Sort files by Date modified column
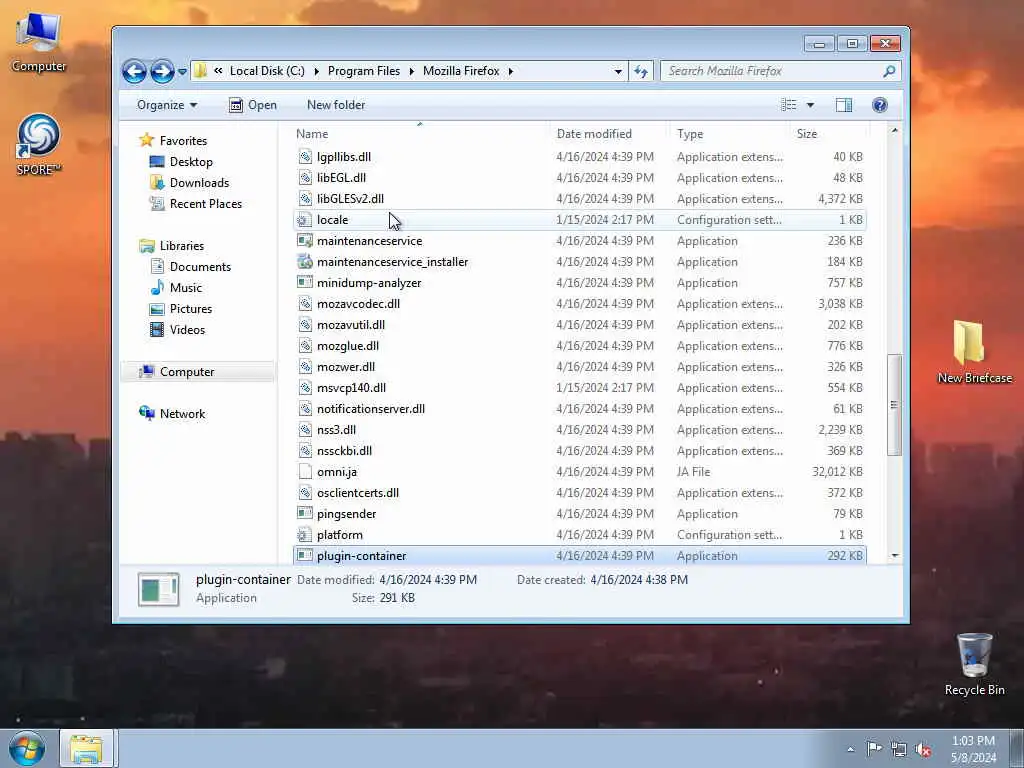 tap(594, 134)
